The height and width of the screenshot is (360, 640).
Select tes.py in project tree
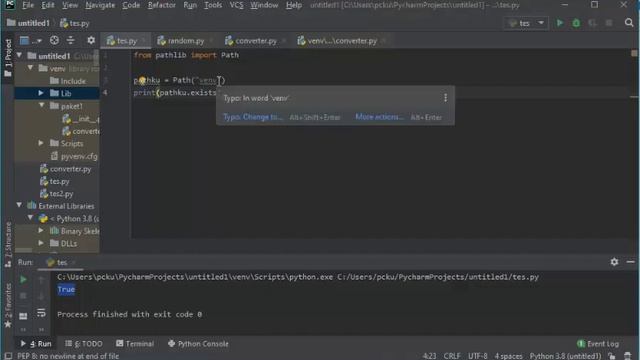(54, 181)
